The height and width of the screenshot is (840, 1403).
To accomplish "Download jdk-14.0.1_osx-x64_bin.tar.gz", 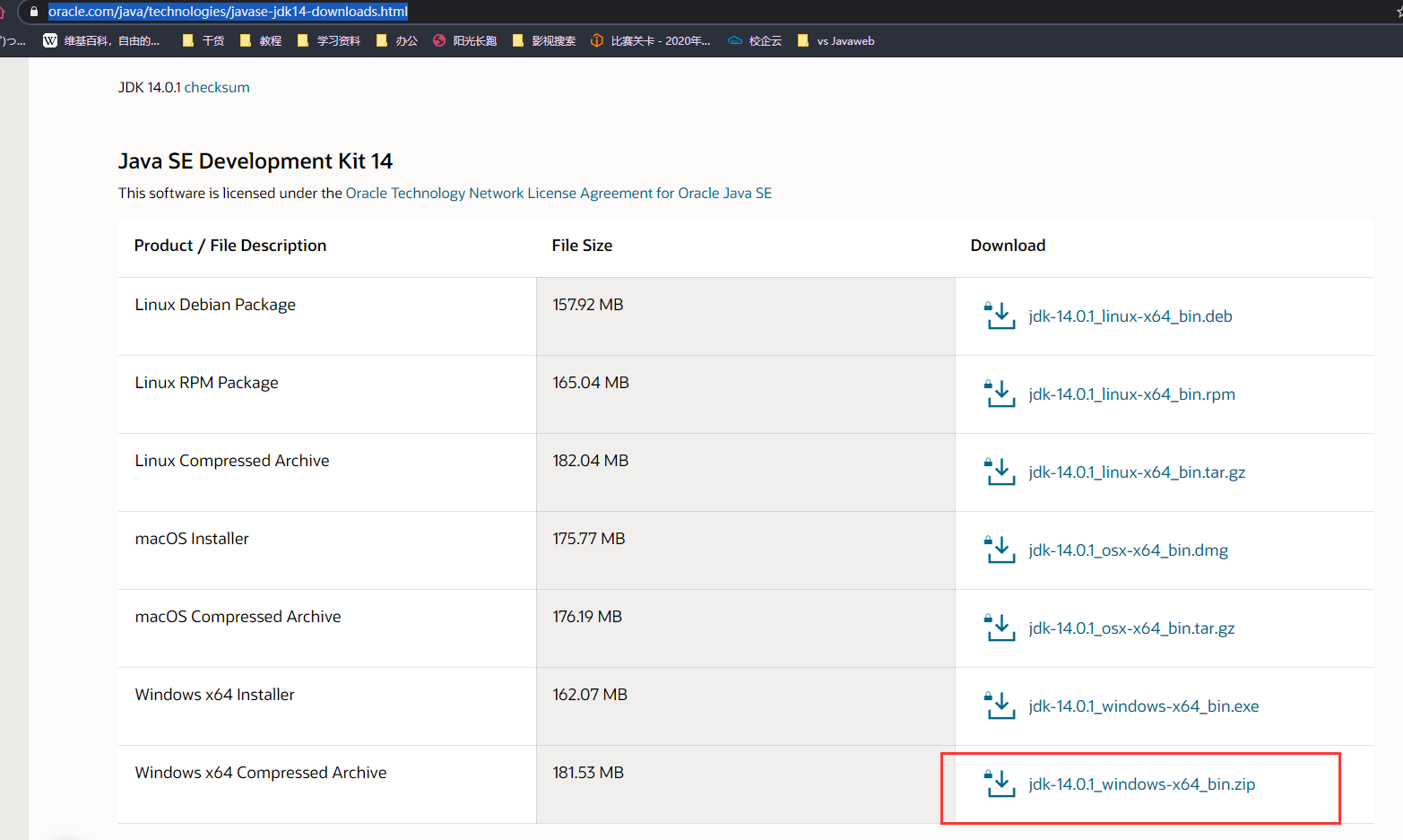I will [1131, 628].
